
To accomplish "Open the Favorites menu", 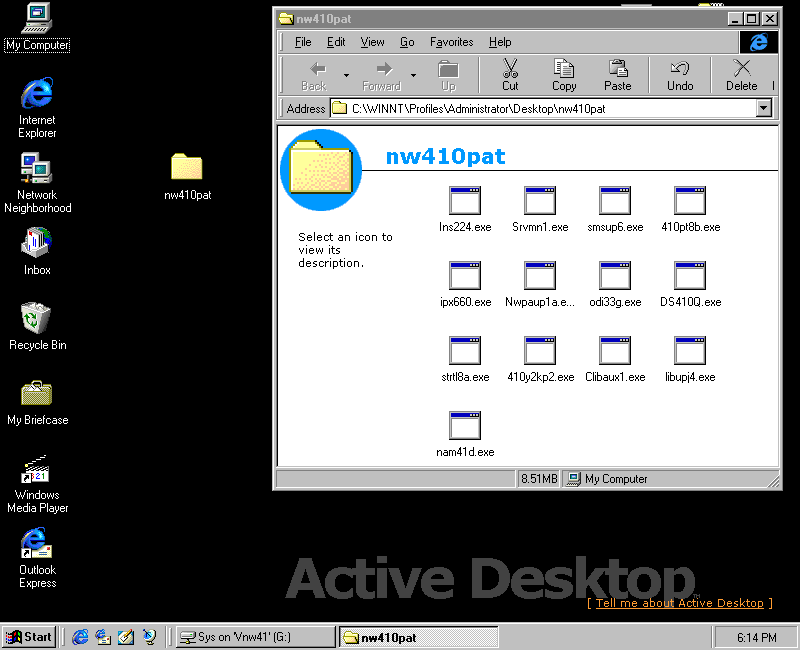I will [452, 42].
